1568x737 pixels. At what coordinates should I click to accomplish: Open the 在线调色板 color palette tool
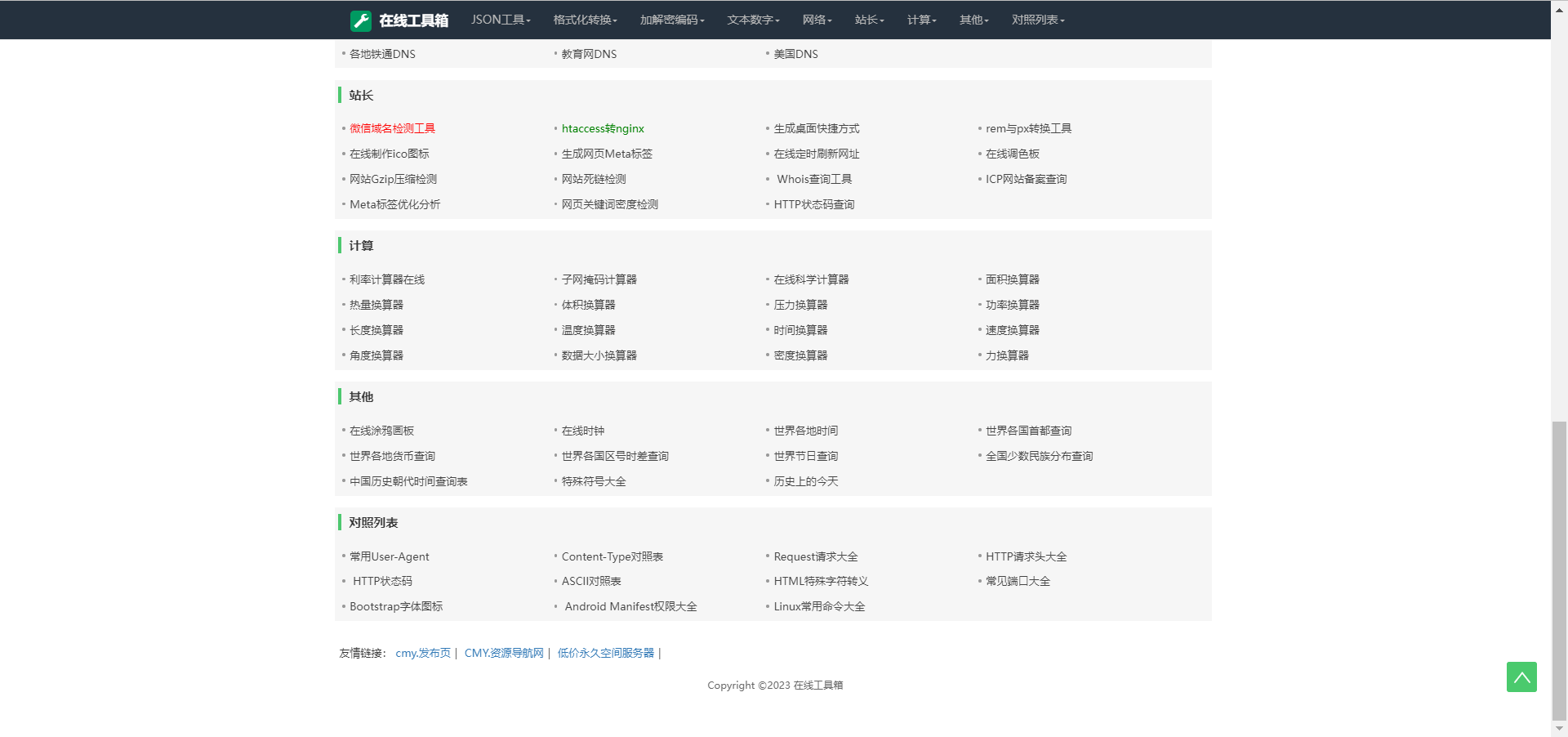(1012, 154)
